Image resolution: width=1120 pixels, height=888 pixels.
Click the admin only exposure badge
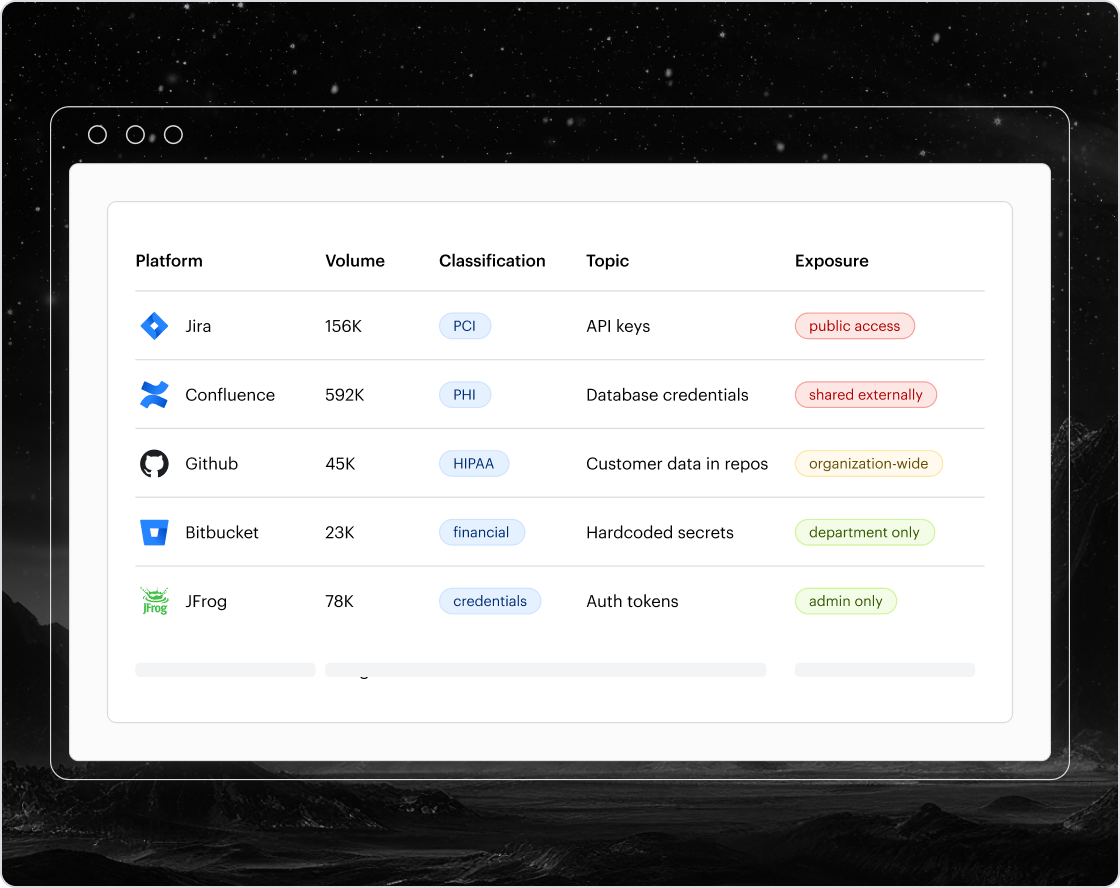click(845, 601)
